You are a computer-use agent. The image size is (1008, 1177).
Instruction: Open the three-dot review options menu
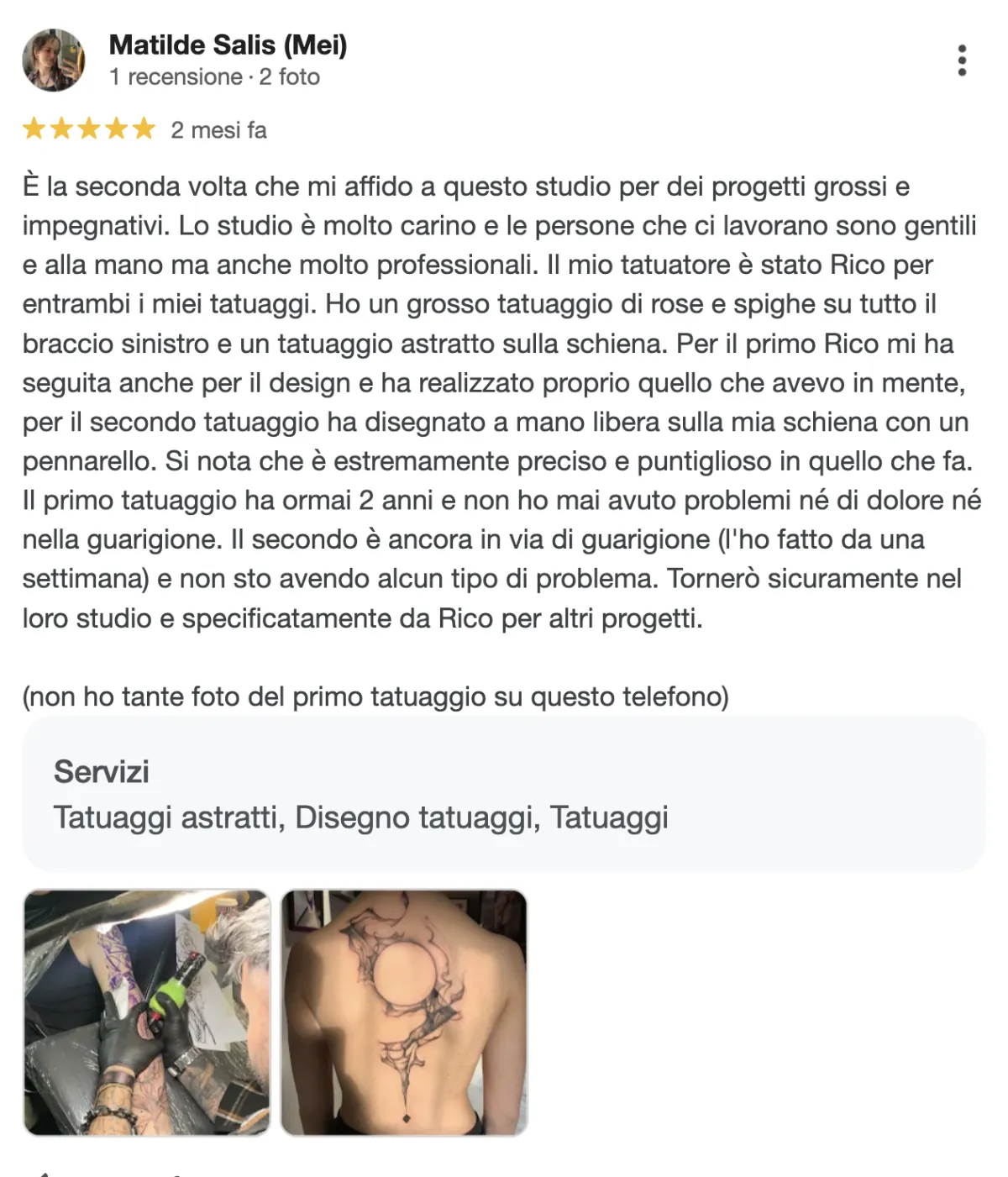coord(962,60)
